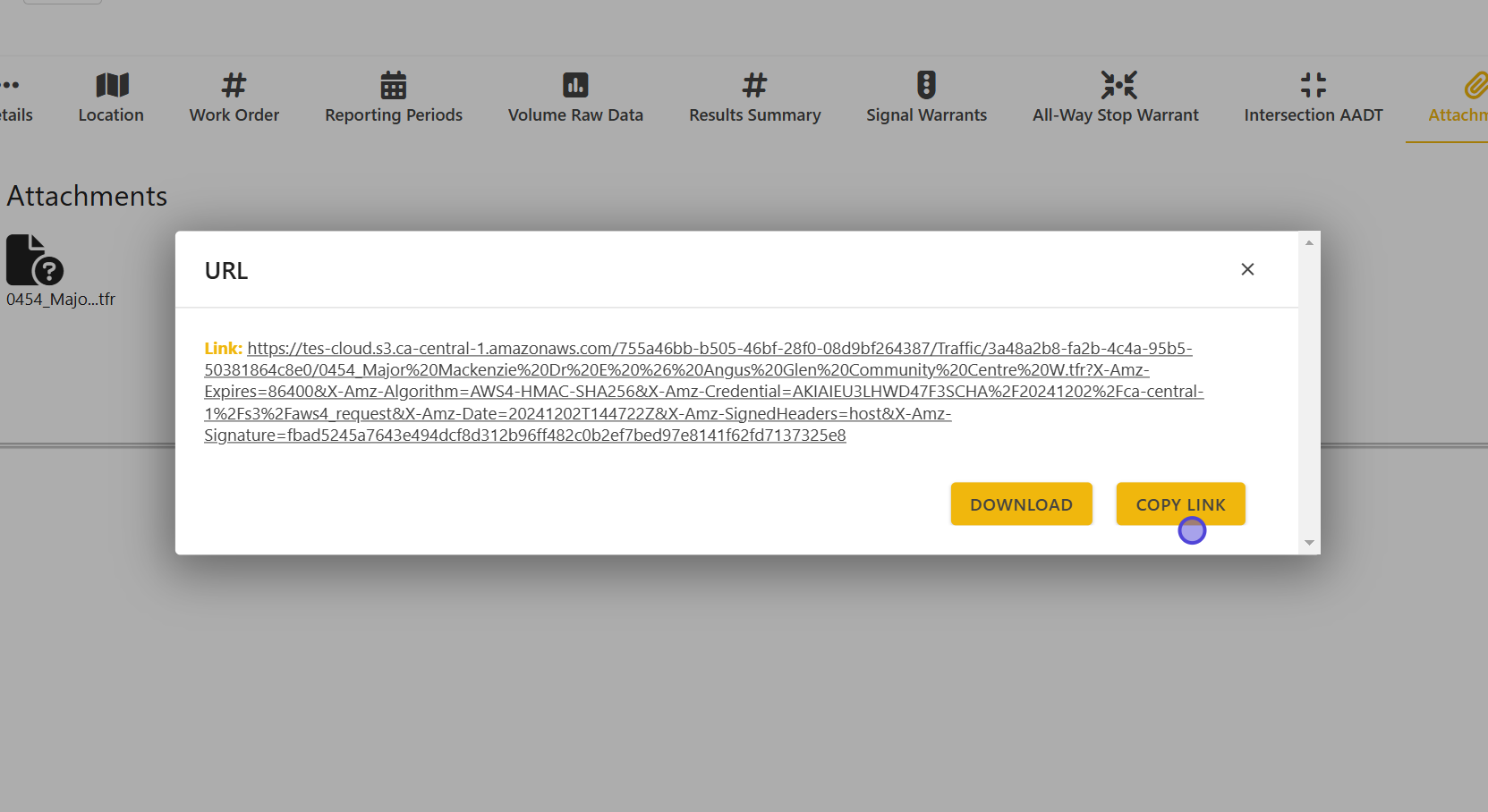Open the Signal Warrants traffic light icon
The image size is (1488, 812).
point(926,85)
